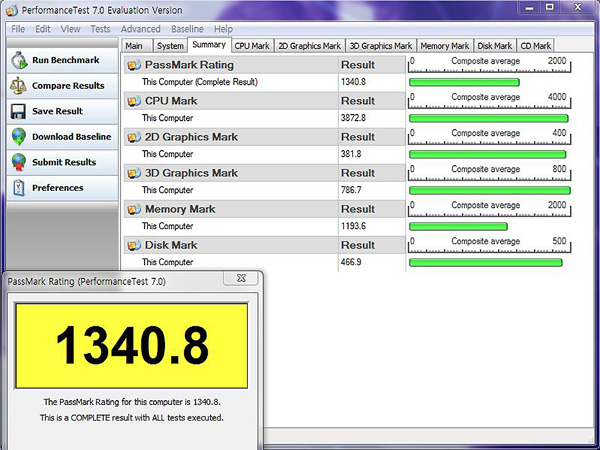Click the Run Benchmark stopwatch icon
600x450 pixels.
(19, 60)
